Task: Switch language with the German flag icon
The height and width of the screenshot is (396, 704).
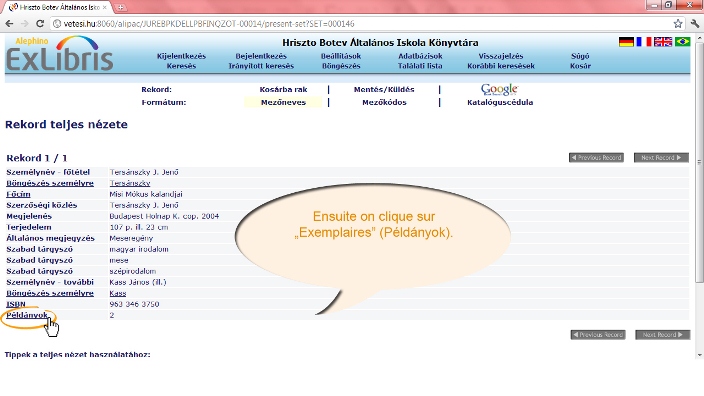Action: click(x=626, y=42)
